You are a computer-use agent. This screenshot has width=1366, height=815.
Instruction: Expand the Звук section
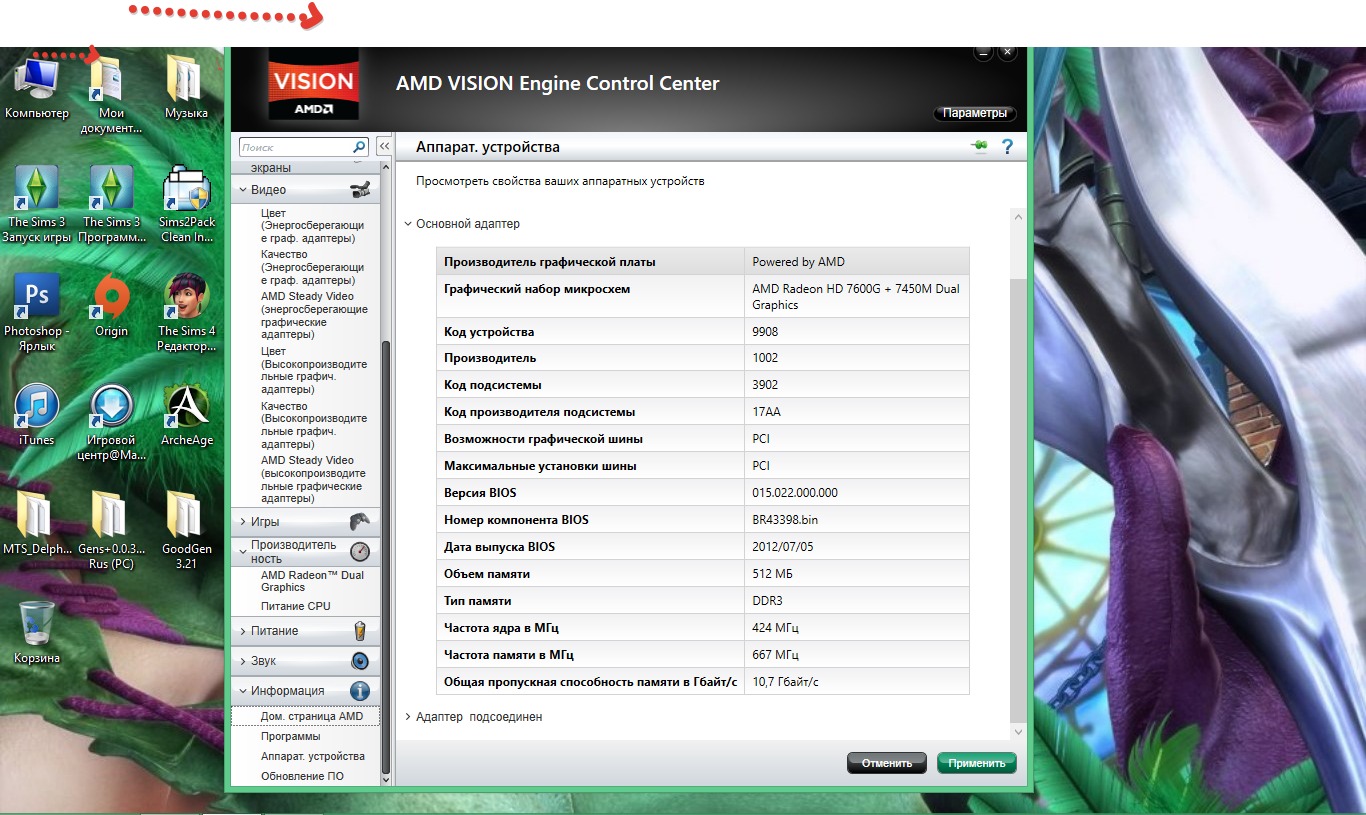click(x=243, y=661)
